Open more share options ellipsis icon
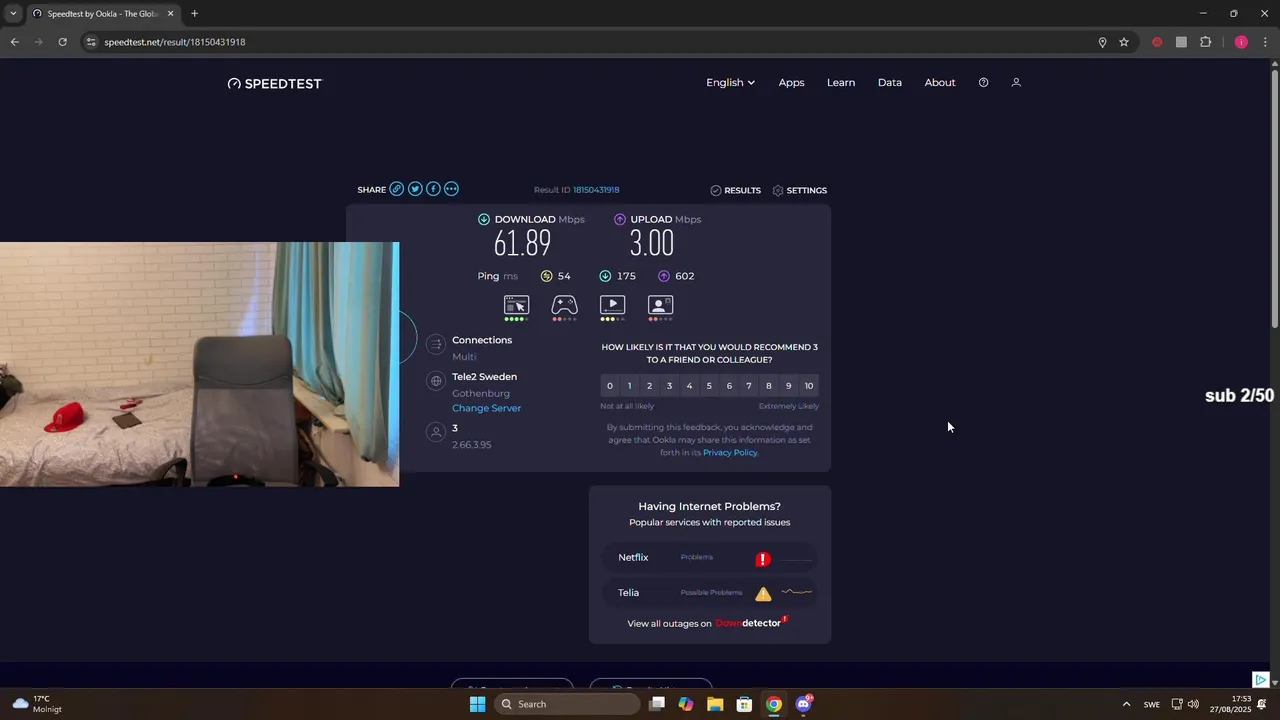The image size is (1280, 720). tap(451, 189)
